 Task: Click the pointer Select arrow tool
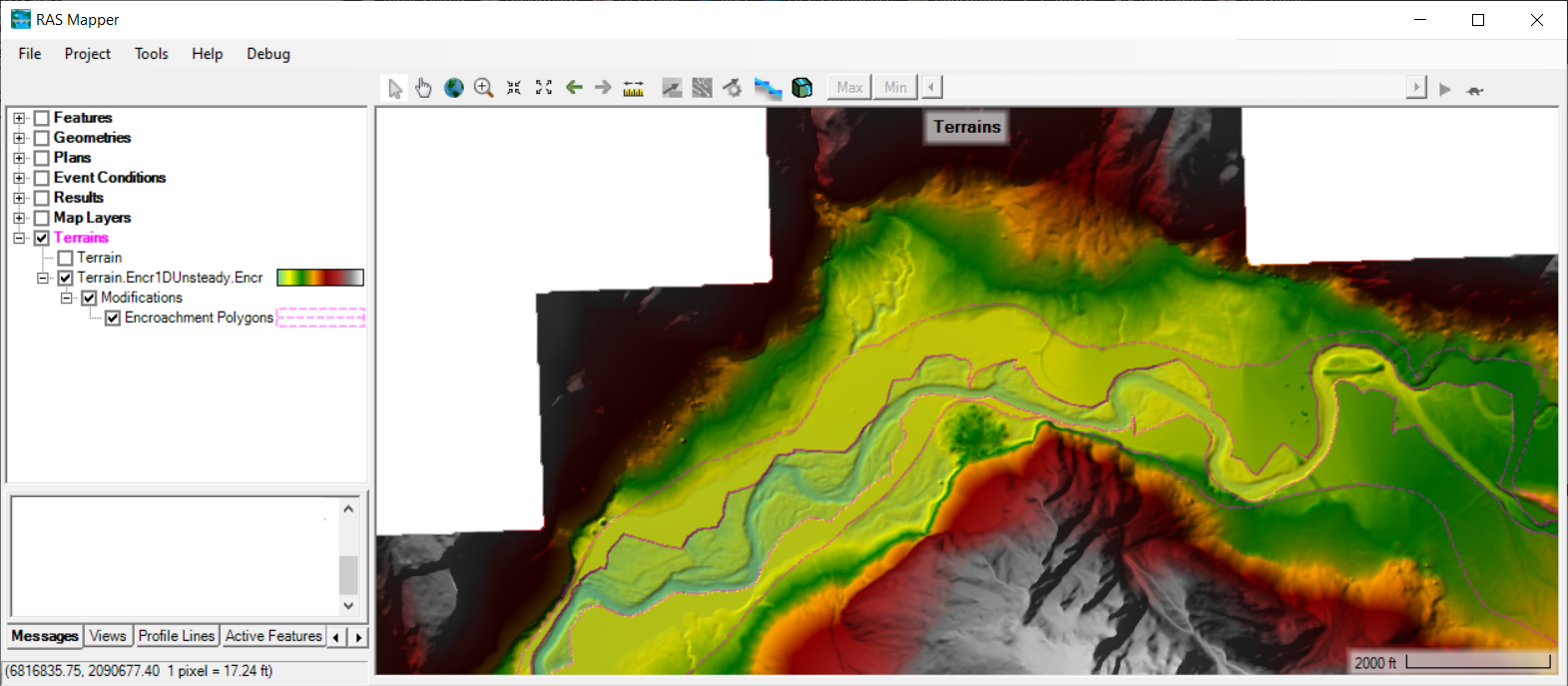tap(395, 88)
